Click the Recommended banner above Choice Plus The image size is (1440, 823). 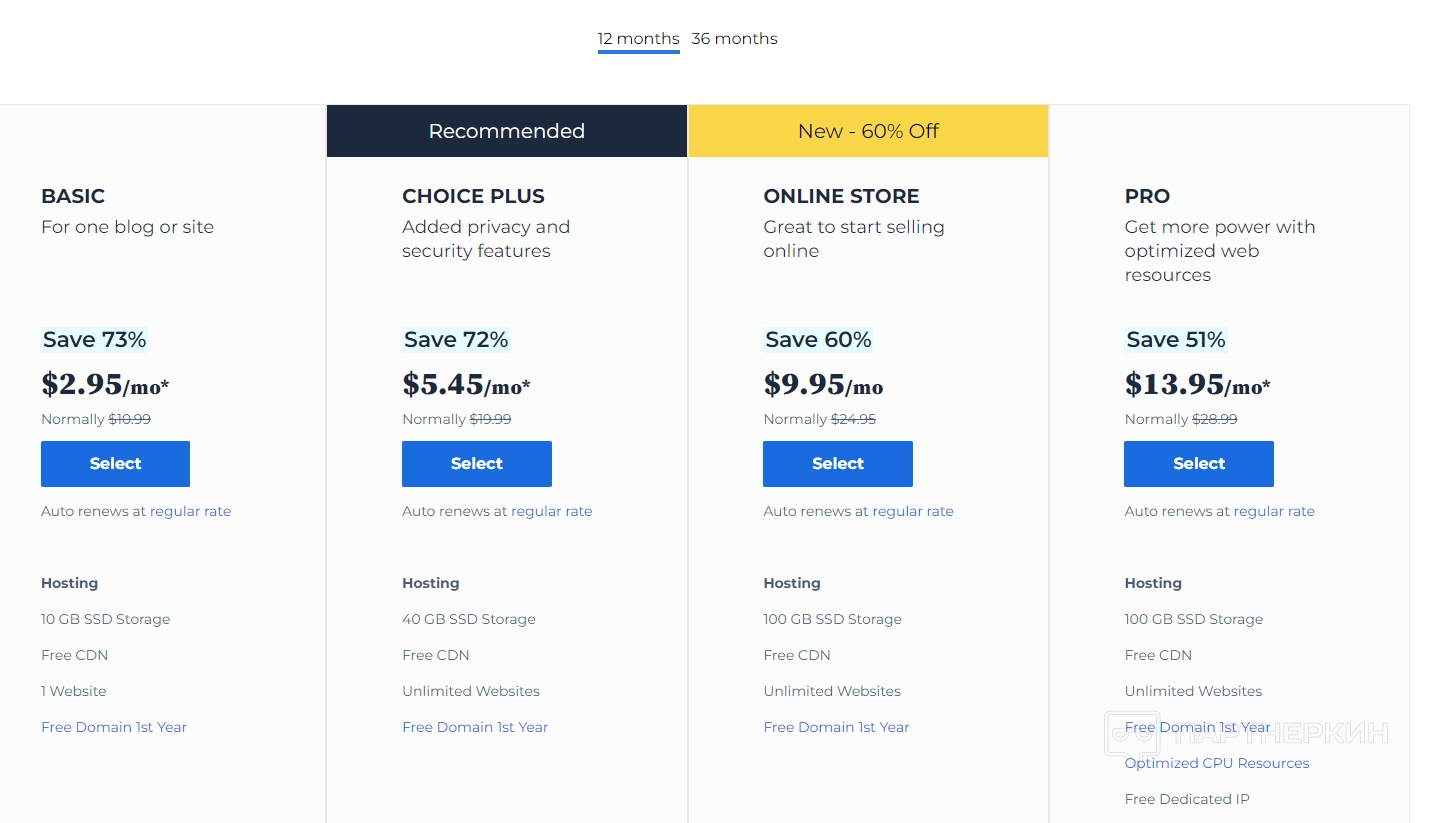[x=506, y=131]
